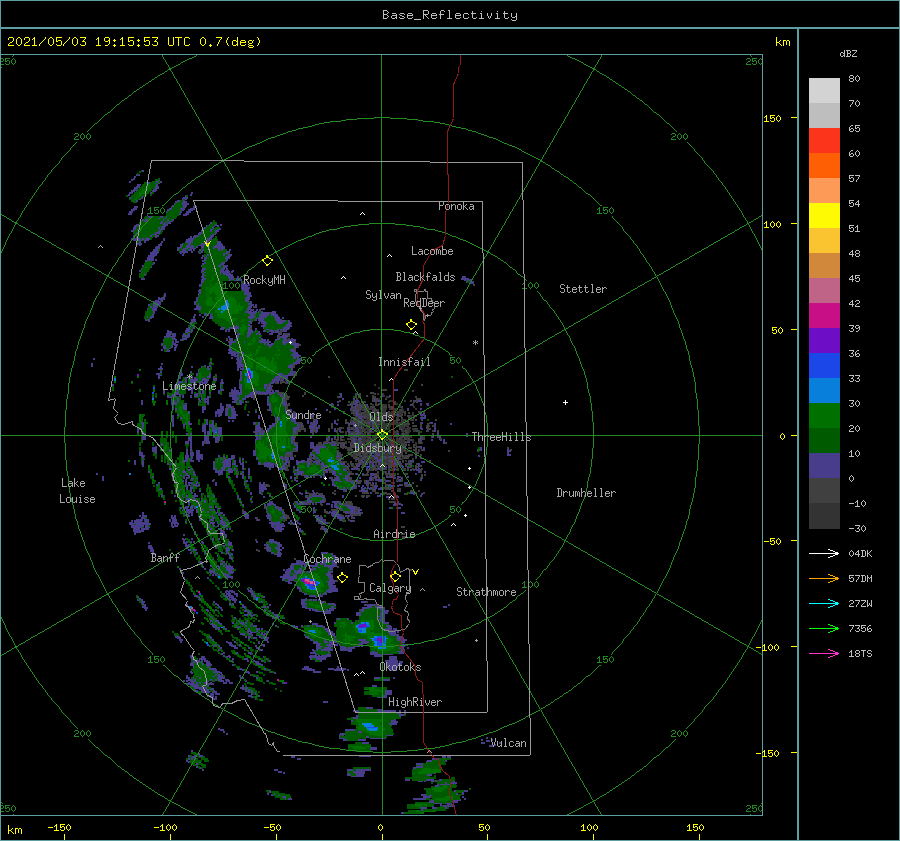Click the Okotoks label
Screen dimensions: 900x841
(x=400, y=666)
